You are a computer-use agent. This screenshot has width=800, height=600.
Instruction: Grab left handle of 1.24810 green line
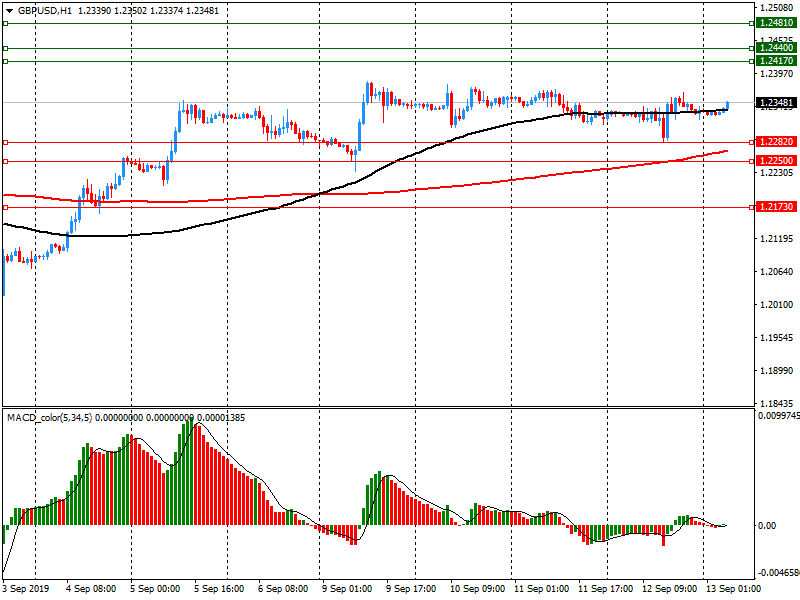(6, 23)
